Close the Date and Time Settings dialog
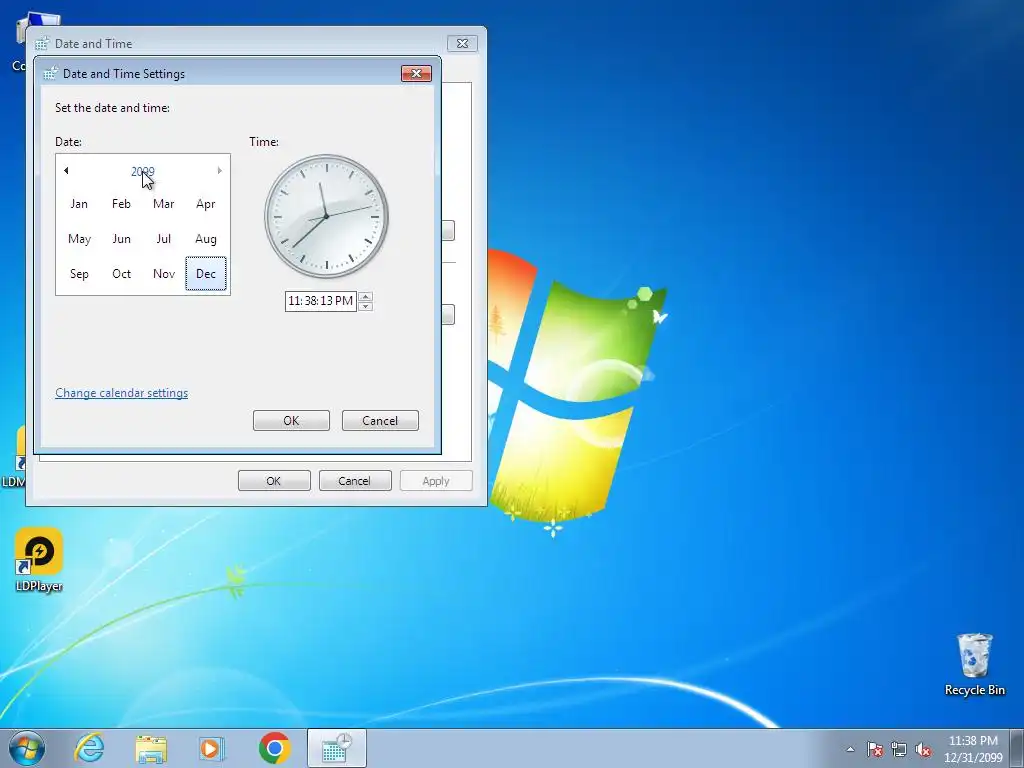The image size is (1024, 768). pyautogui.click(x=416, y=73)
